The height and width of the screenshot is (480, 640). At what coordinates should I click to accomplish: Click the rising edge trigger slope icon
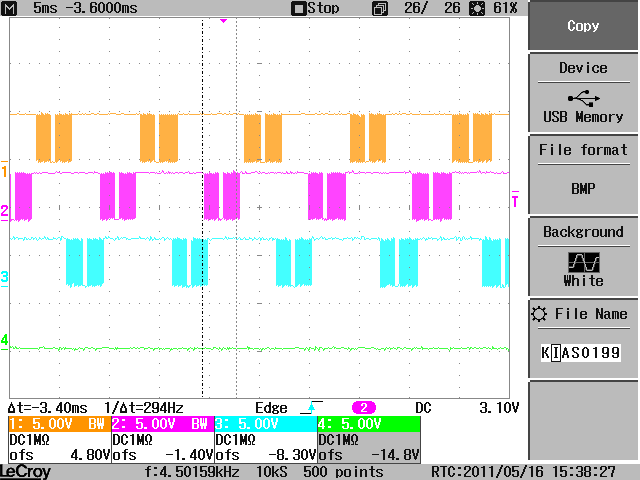click(x=311, y=407)
